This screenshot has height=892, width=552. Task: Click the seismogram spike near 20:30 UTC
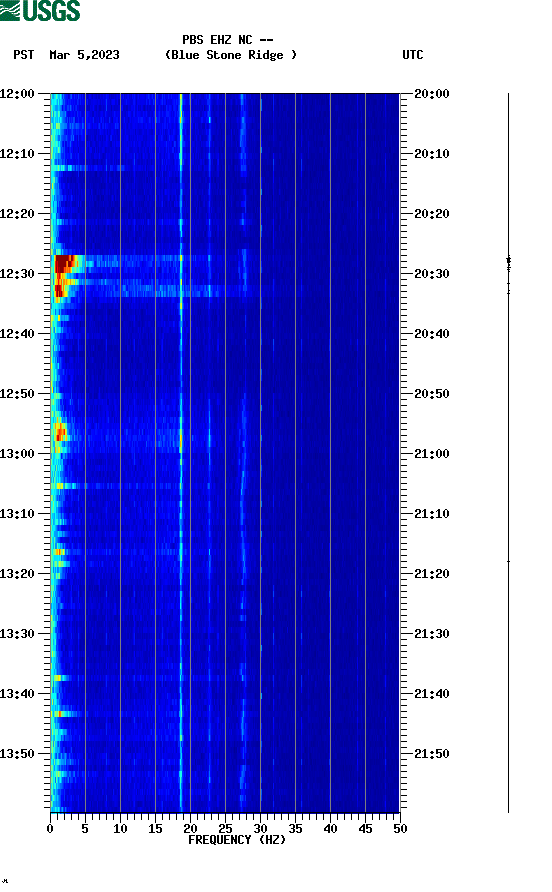(x=508, y=263)
